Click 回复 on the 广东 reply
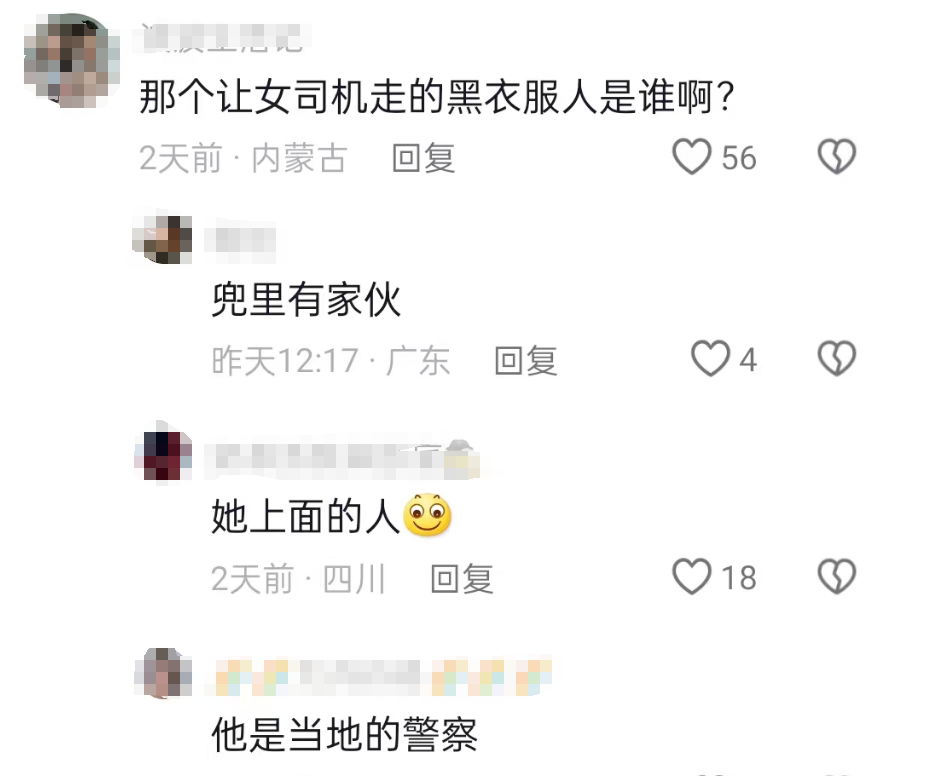The image size is (938, 776). (526, 361)
